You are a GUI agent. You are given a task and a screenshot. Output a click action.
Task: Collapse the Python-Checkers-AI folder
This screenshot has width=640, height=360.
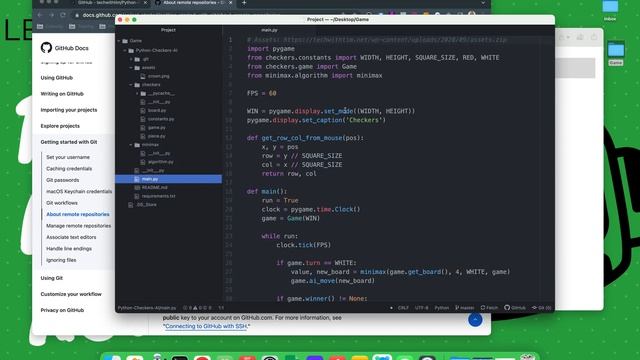point(125,50)
